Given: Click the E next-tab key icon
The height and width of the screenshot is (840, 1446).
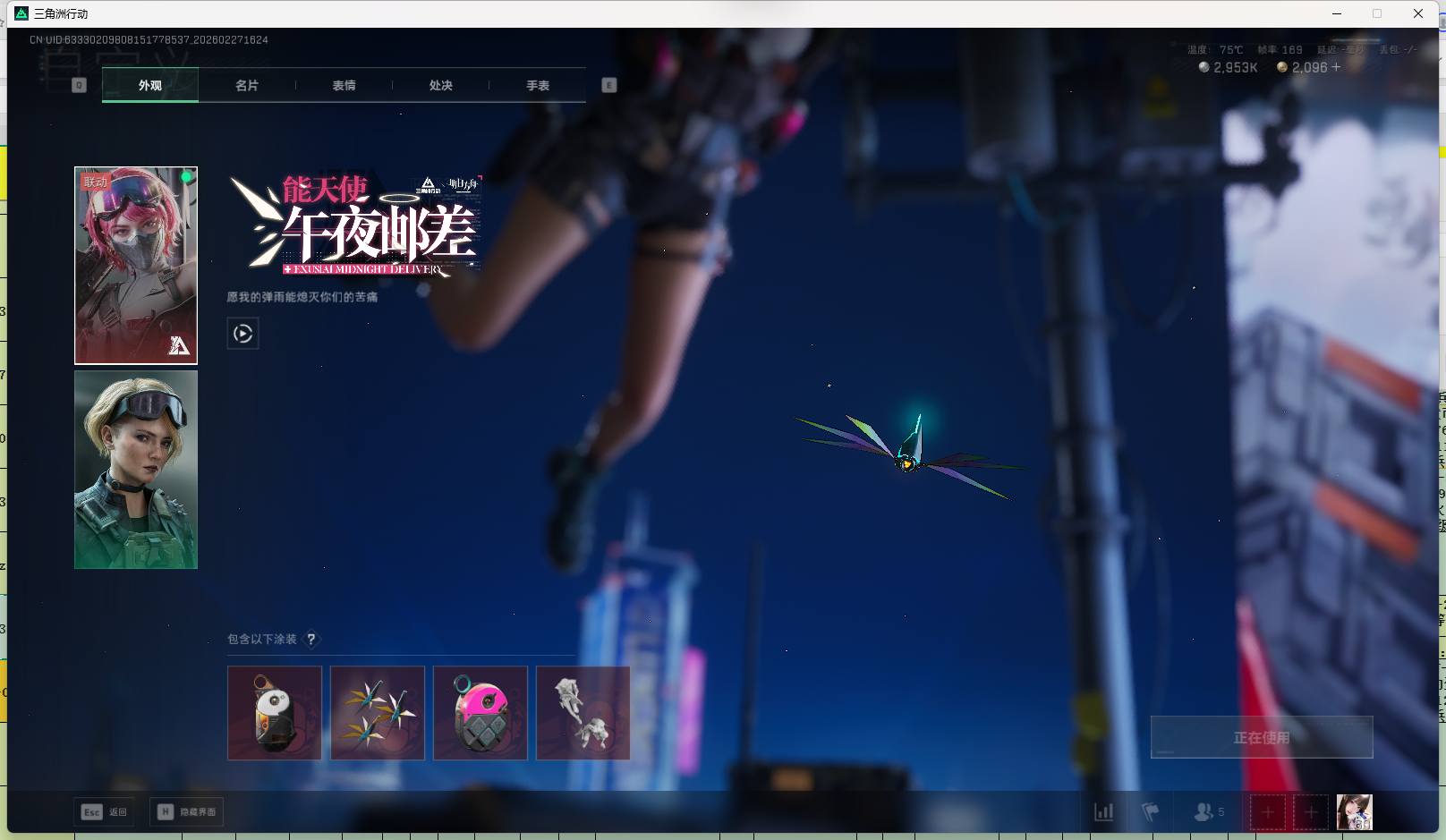Looking at the screenshot, I should coord(609,85).
